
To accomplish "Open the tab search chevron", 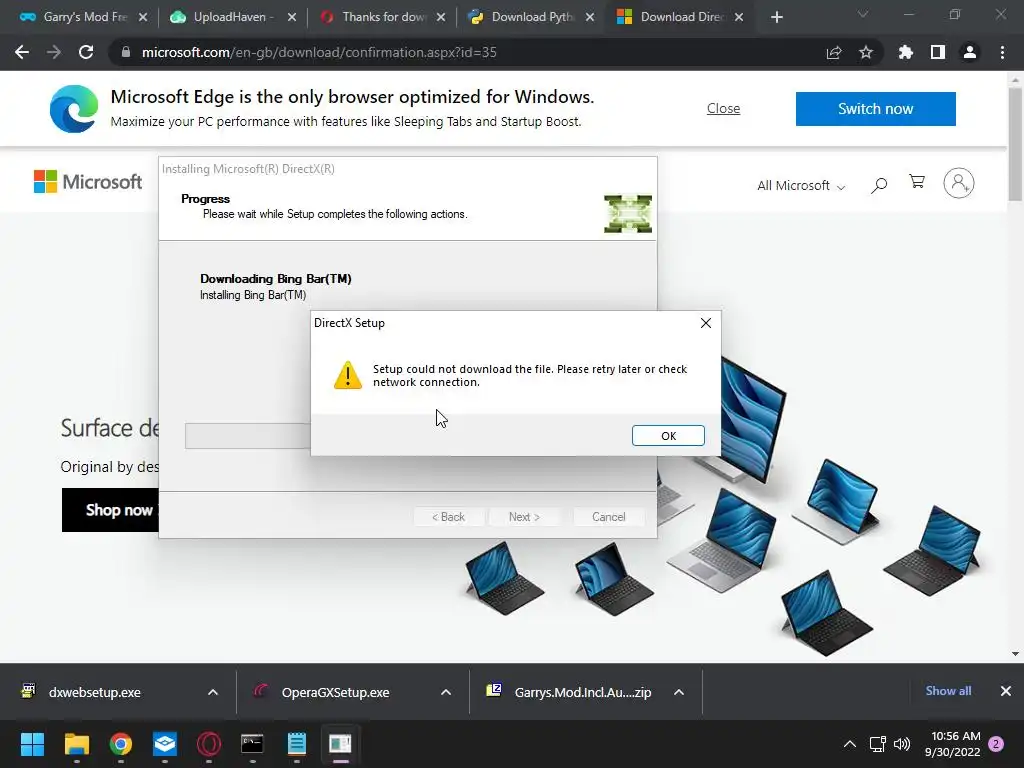I will (863, 14).
